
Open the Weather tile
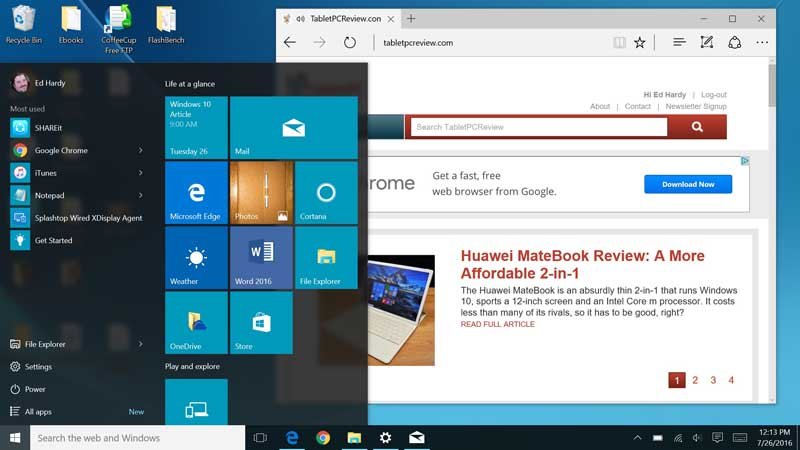coord(196,258)
